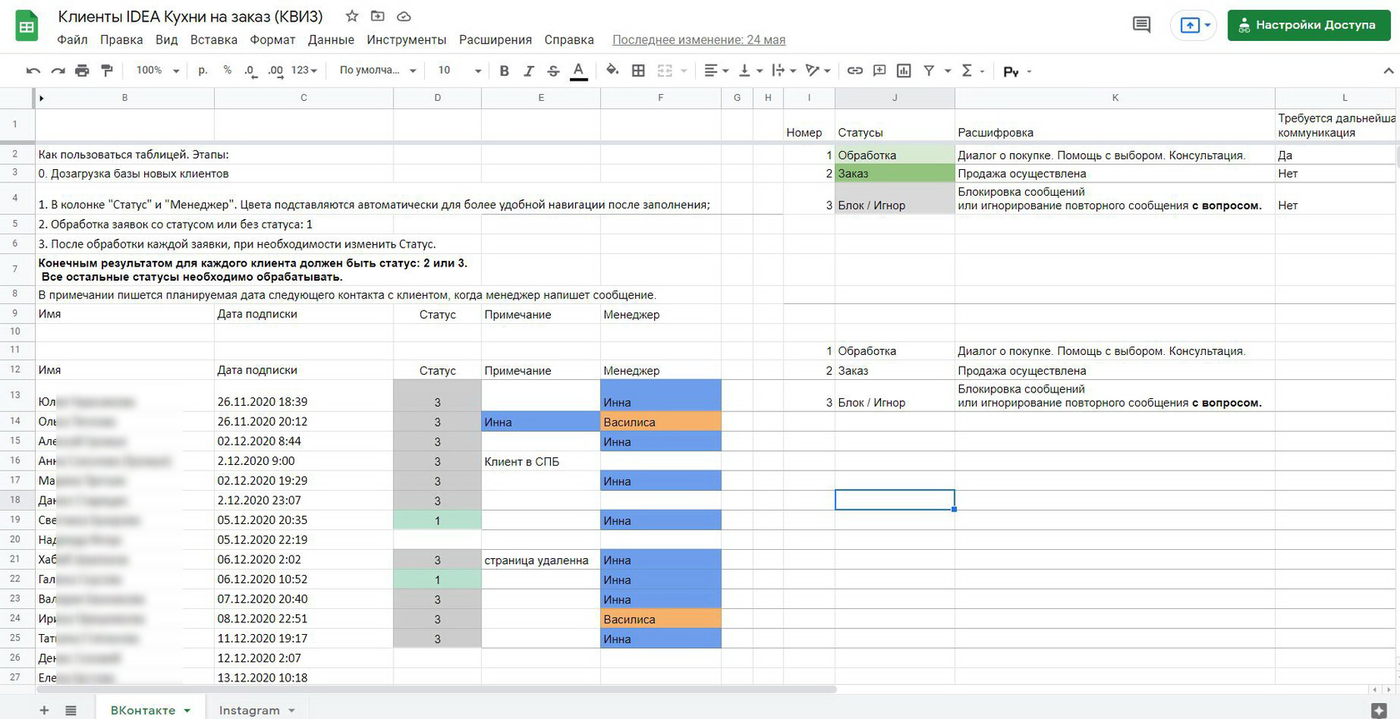Screen dimensions: 1400x719
Task: Open the Формат menu
Action: click(273, 40)
